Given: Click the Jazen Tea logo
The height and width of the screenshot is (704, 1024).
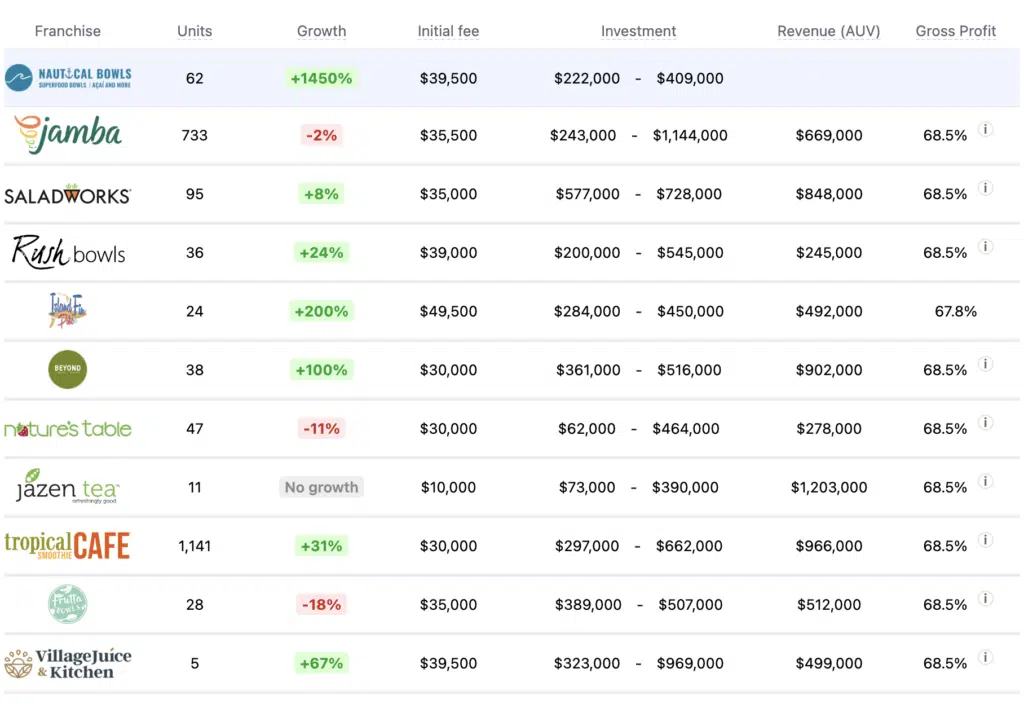Looking at the screenshot, I should pyautogui.click(x=67, y=487).
